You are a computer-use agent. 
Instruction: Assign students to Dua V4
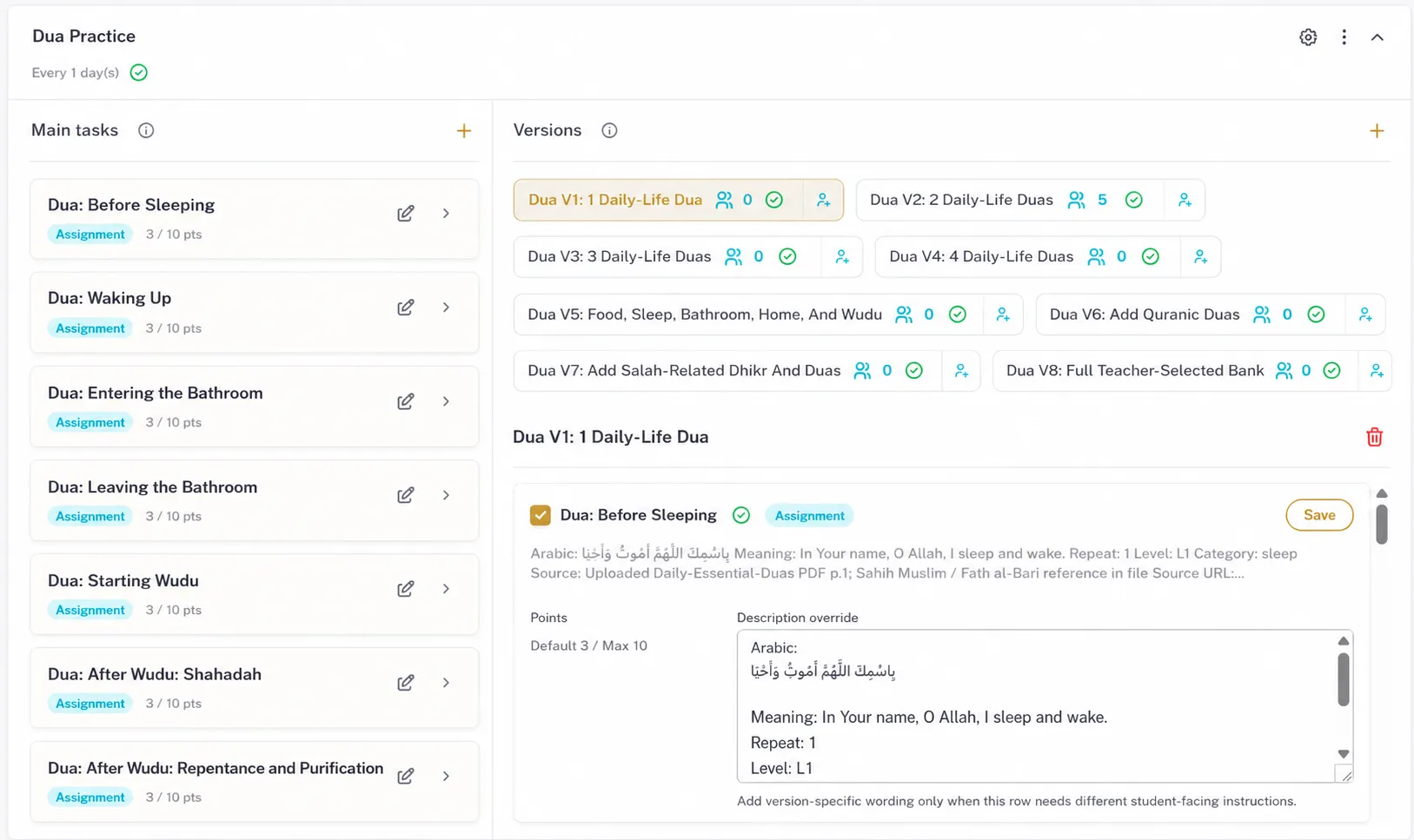pyautogui.click(x=1200, y=256)
